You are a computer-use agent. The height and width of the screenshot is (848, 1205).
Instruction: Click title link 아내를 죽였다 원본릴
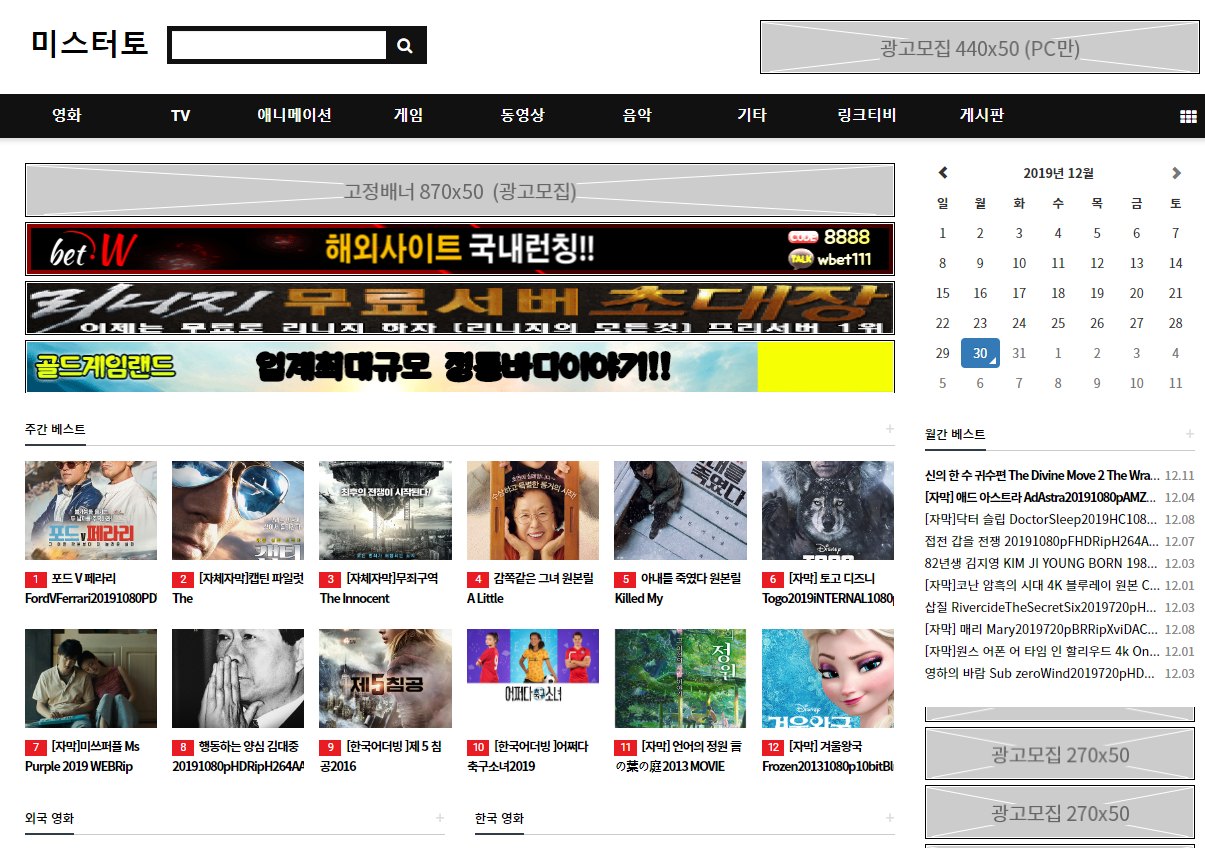tap(680, 588)
